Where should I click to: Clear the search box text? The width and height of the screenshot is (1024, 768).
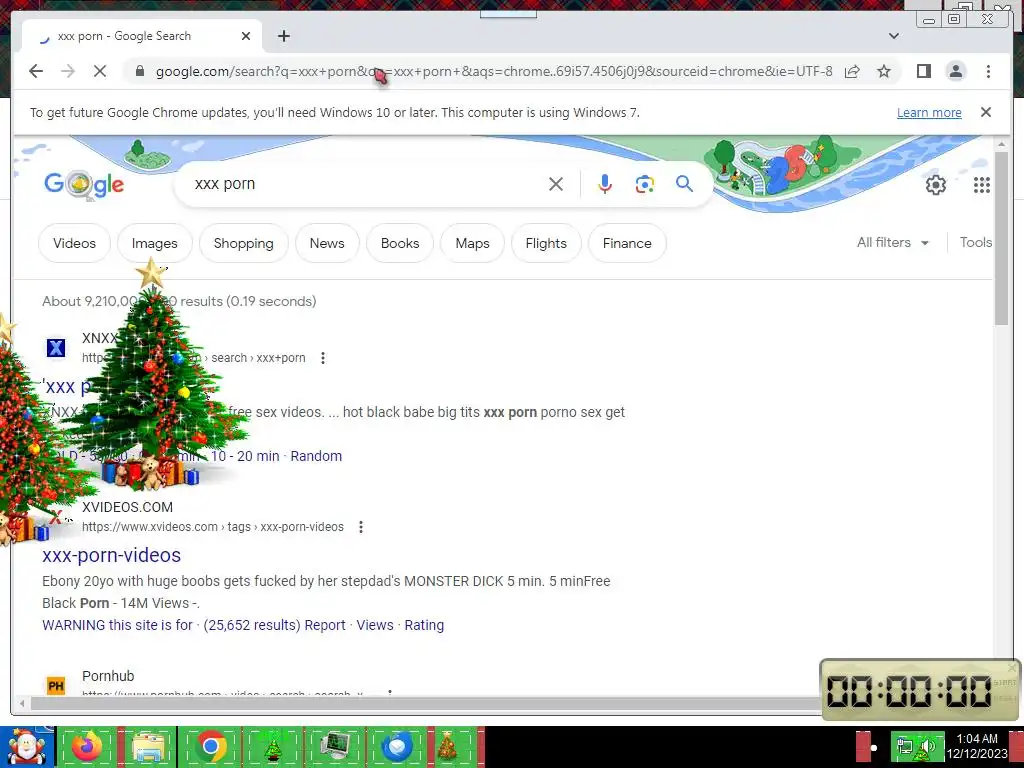pyautogui.click(x=556, y=184)
